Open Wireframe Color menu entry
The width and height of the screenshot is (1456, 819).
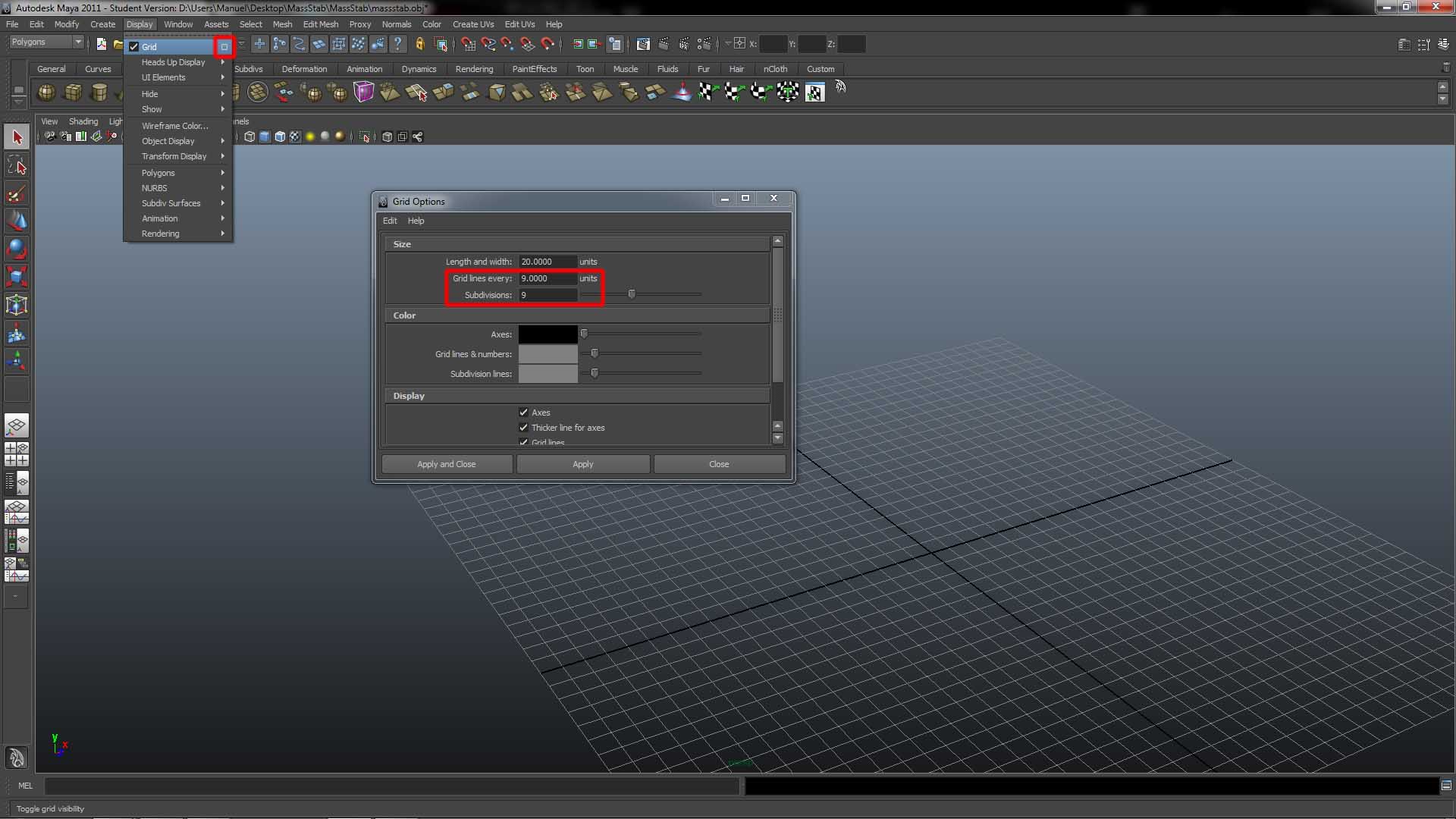click(x=174, y=126)
